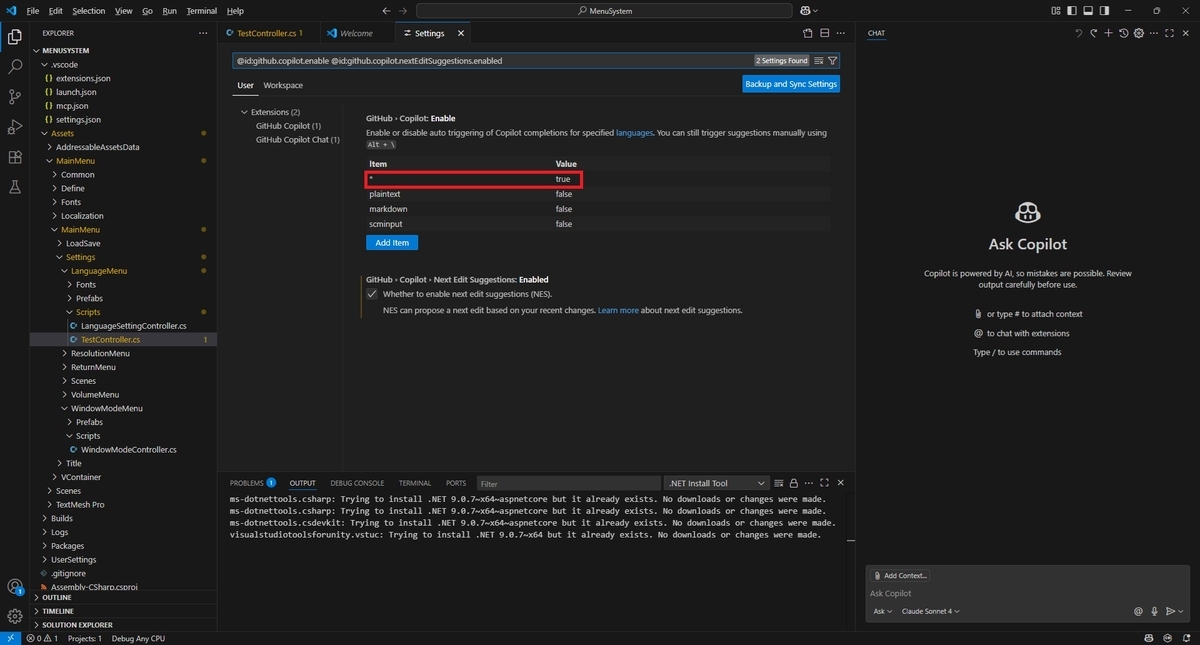Open the Selection menu
The width and height of the screenshot is (1200, 645).
89,11
